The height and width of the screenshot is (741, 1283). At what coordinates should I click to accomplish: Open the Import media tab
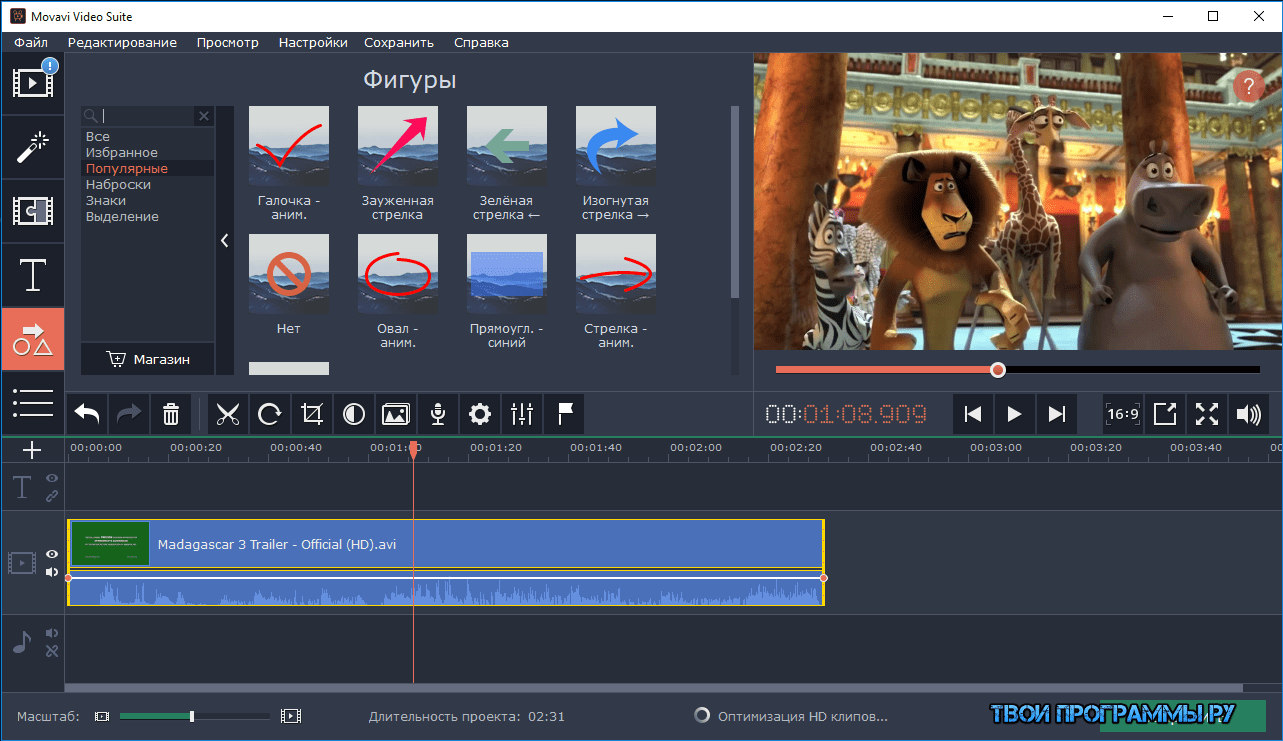[32, 84]
